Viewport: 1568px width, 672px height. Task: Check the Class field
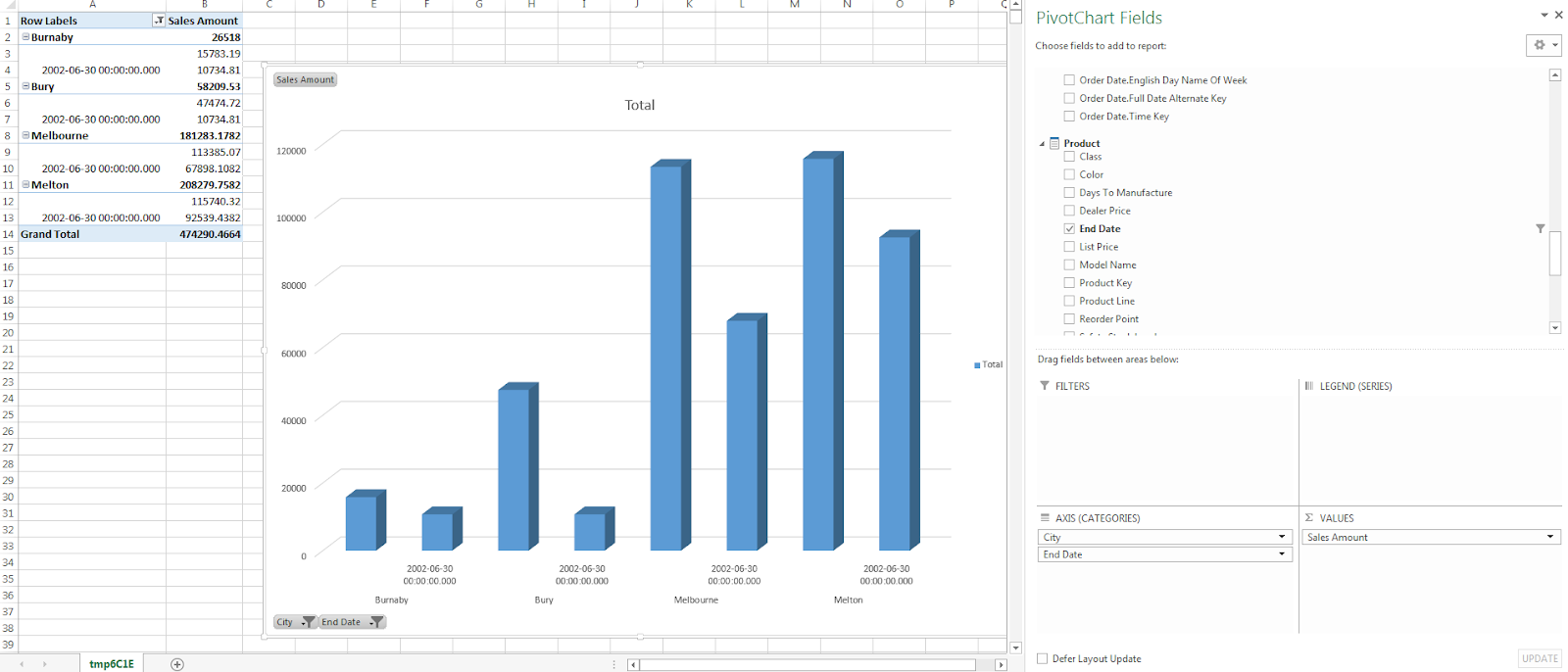pos(1069,157)
